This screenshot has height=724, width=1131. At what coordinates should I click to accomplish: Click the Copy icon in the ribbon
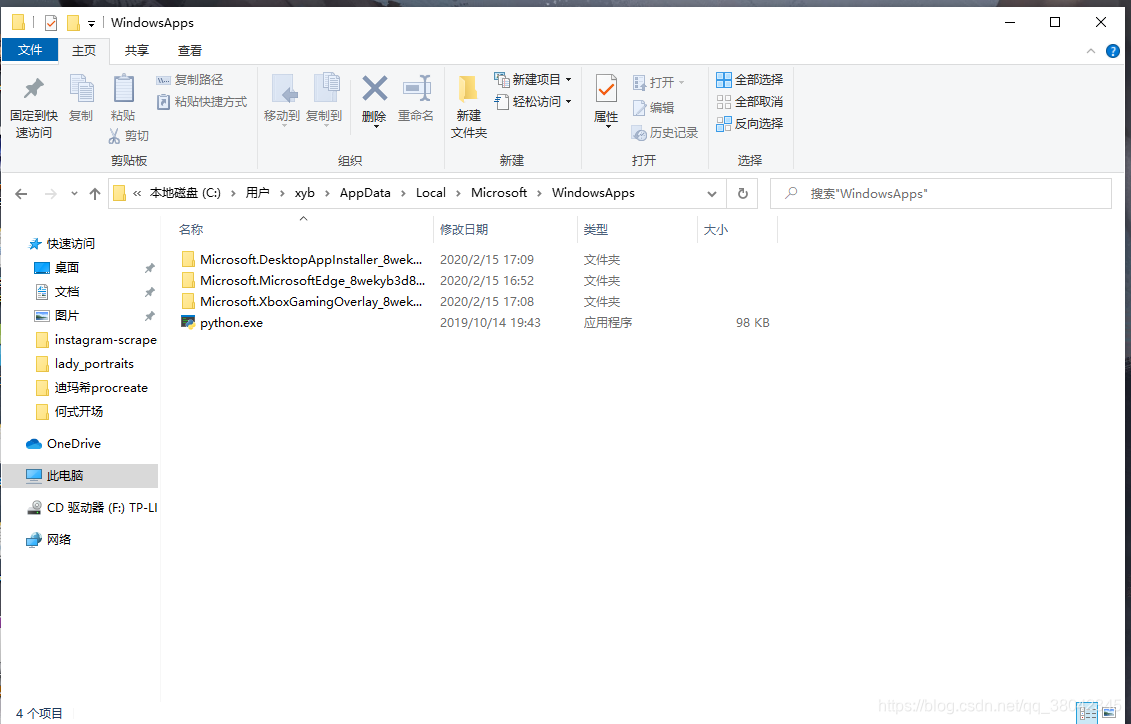point(81,89)
